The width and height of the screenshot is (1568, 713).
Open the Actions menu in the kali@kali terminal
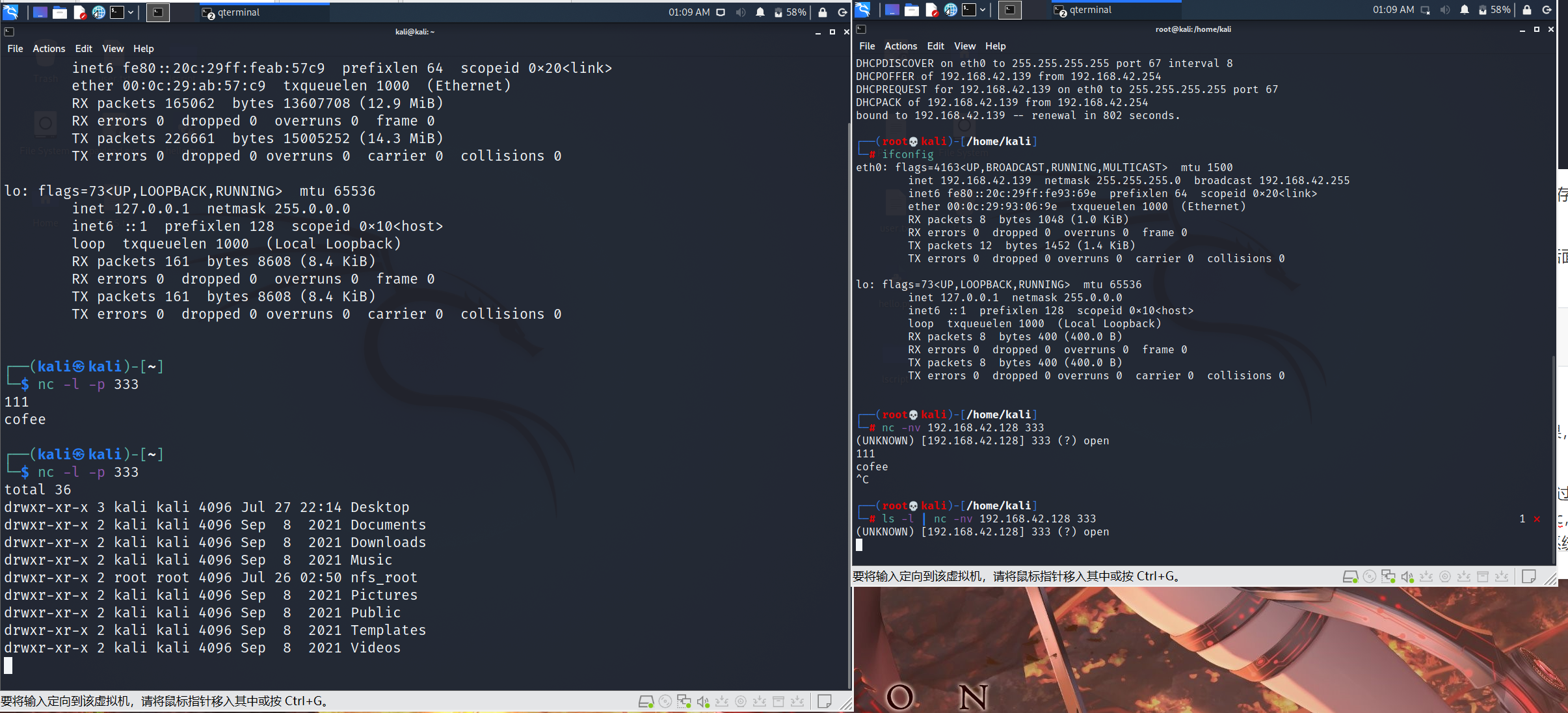click(x=49, y=49)
